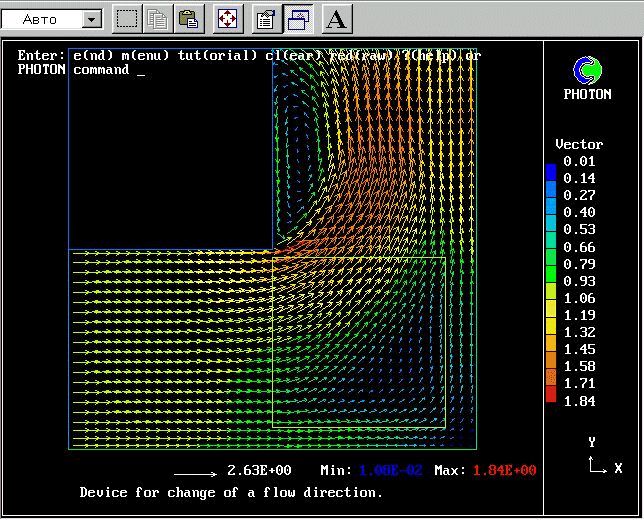Click the legend value '1.06'
Screen dimensions: 644x520
click(579, 298)
